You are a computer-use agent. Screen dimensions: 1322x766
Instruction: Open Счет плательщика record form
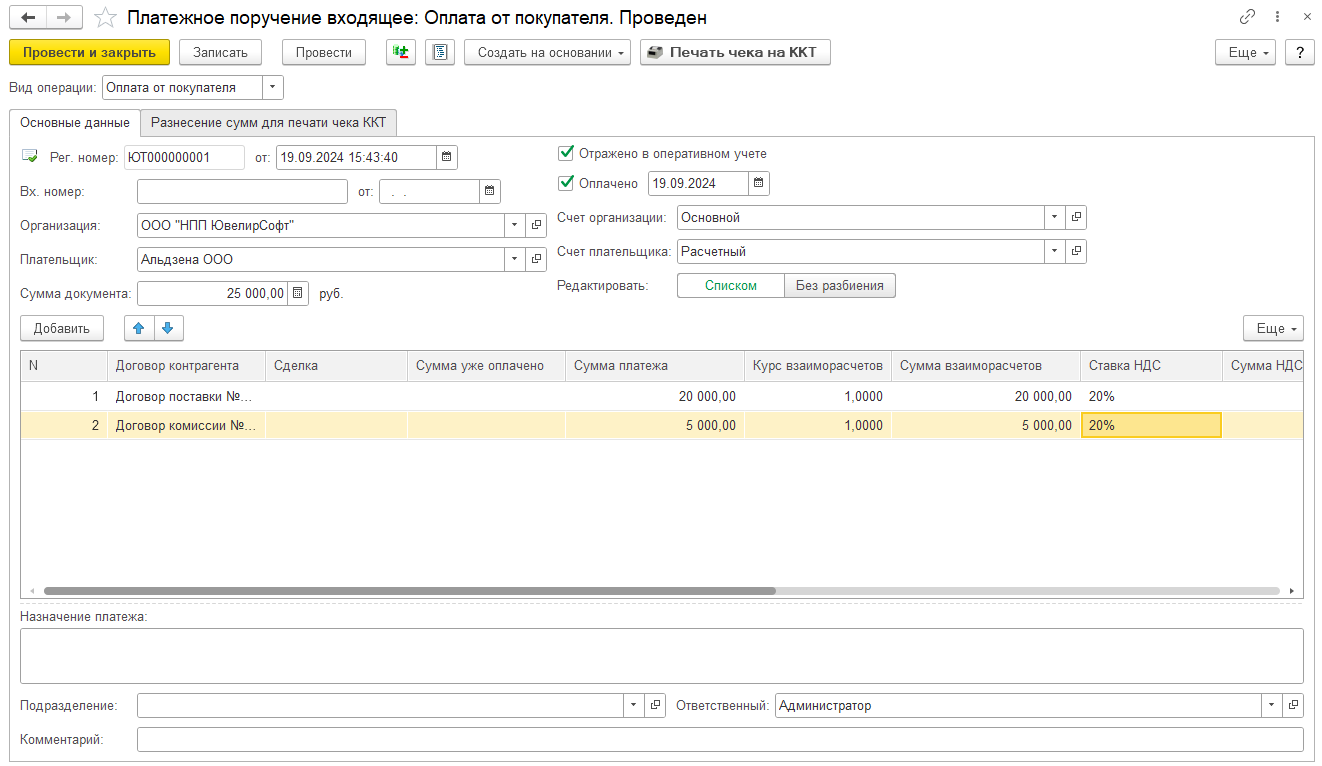pyautogui.click(x=1076, y=251)
